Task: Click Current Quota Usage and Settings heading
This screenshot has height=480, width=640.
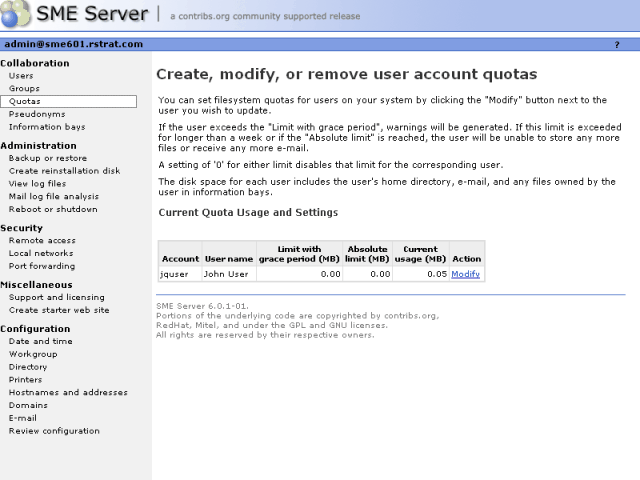Action: coord(248,212)
